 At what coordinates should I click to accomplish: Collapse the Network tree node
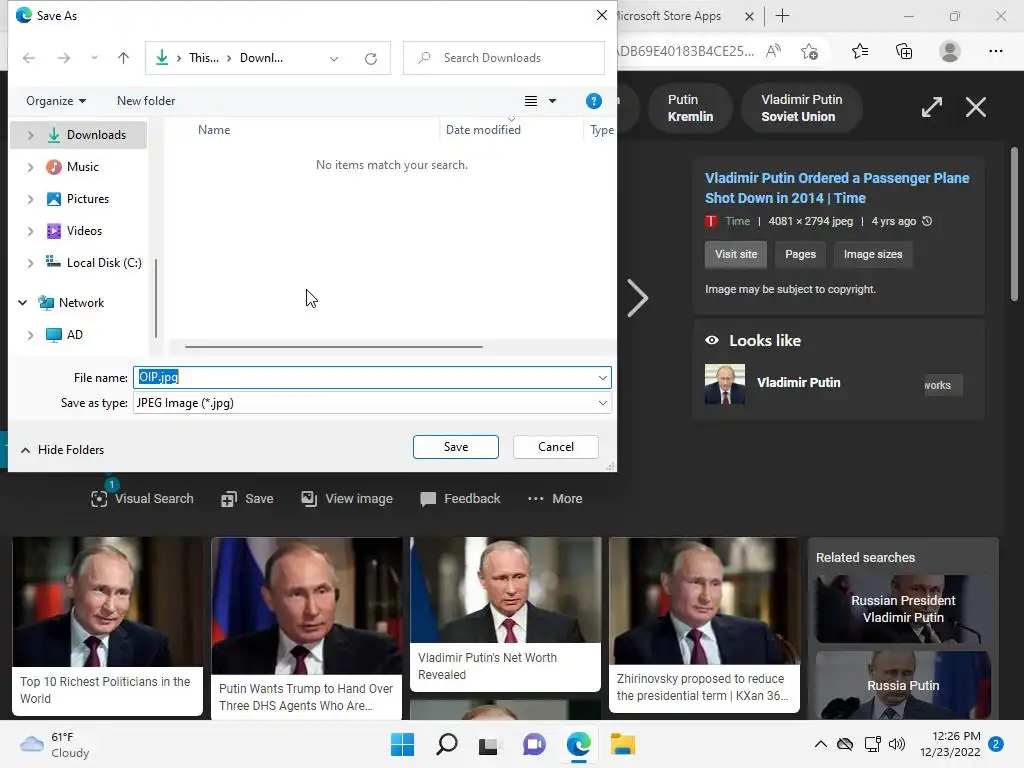[23, 302]
